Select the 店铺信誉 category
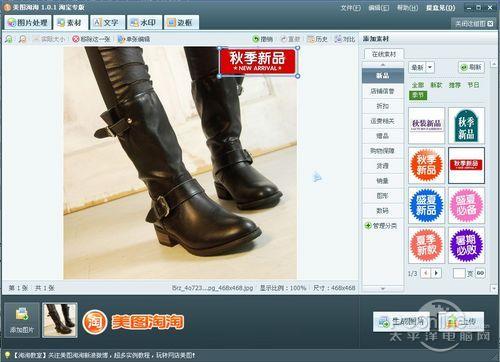This screenshot has width=500, height=362. pyautogui.click(x=383, y=91)
